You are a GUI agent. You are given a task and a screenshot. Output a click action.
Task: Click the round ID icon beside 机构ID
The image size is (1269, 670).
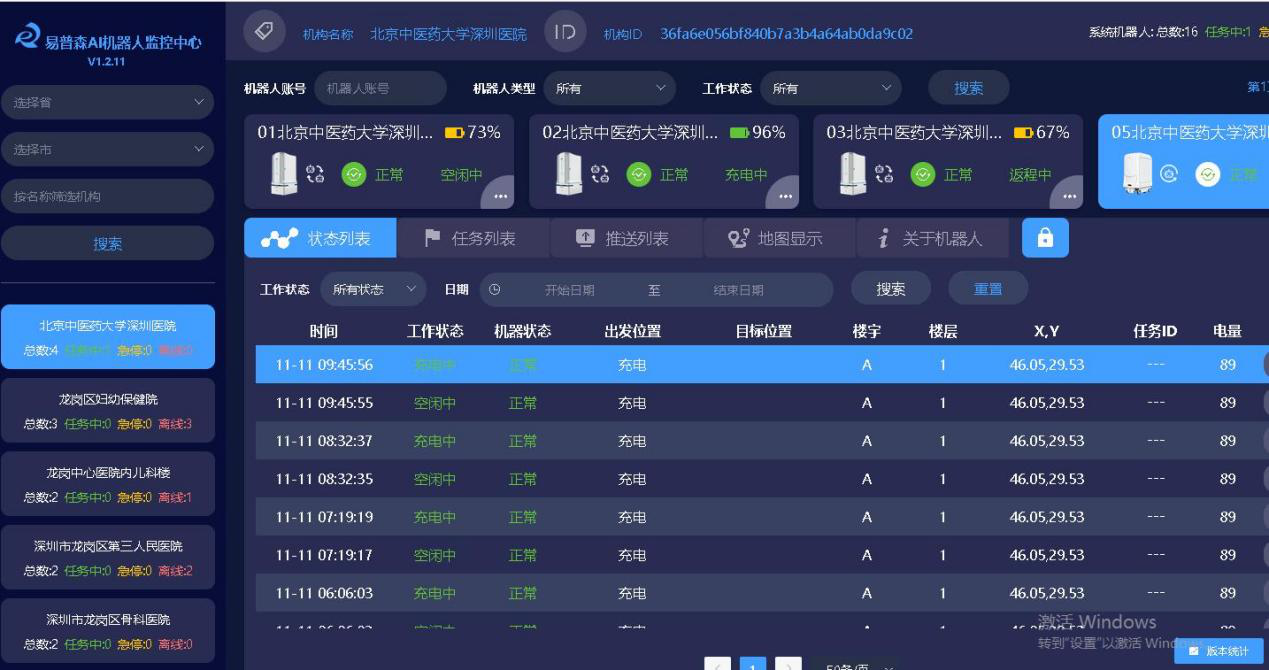(565, 32)
